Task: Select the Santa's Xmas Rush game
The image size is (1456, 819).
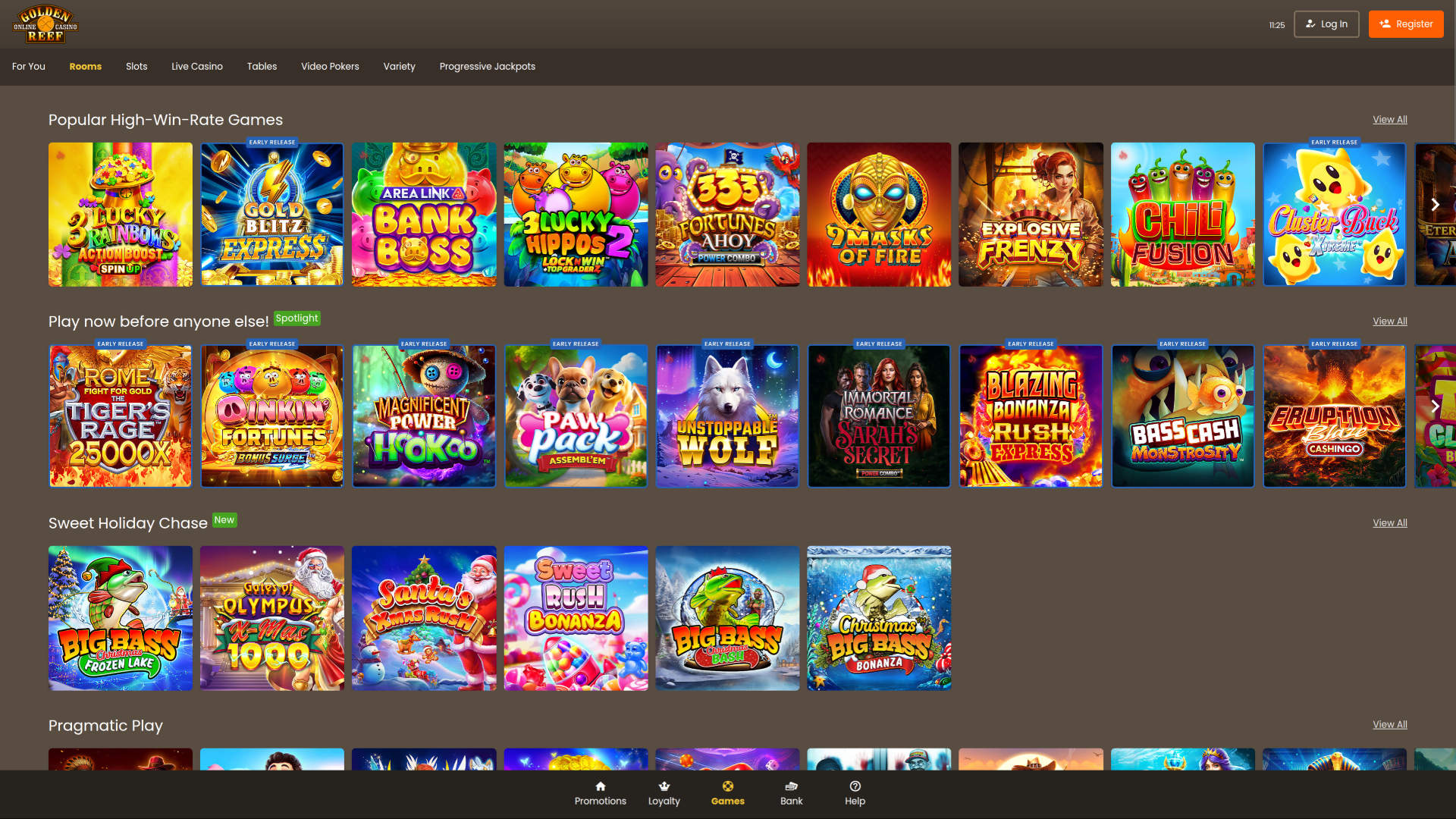Action: click(x=423, y=618)
